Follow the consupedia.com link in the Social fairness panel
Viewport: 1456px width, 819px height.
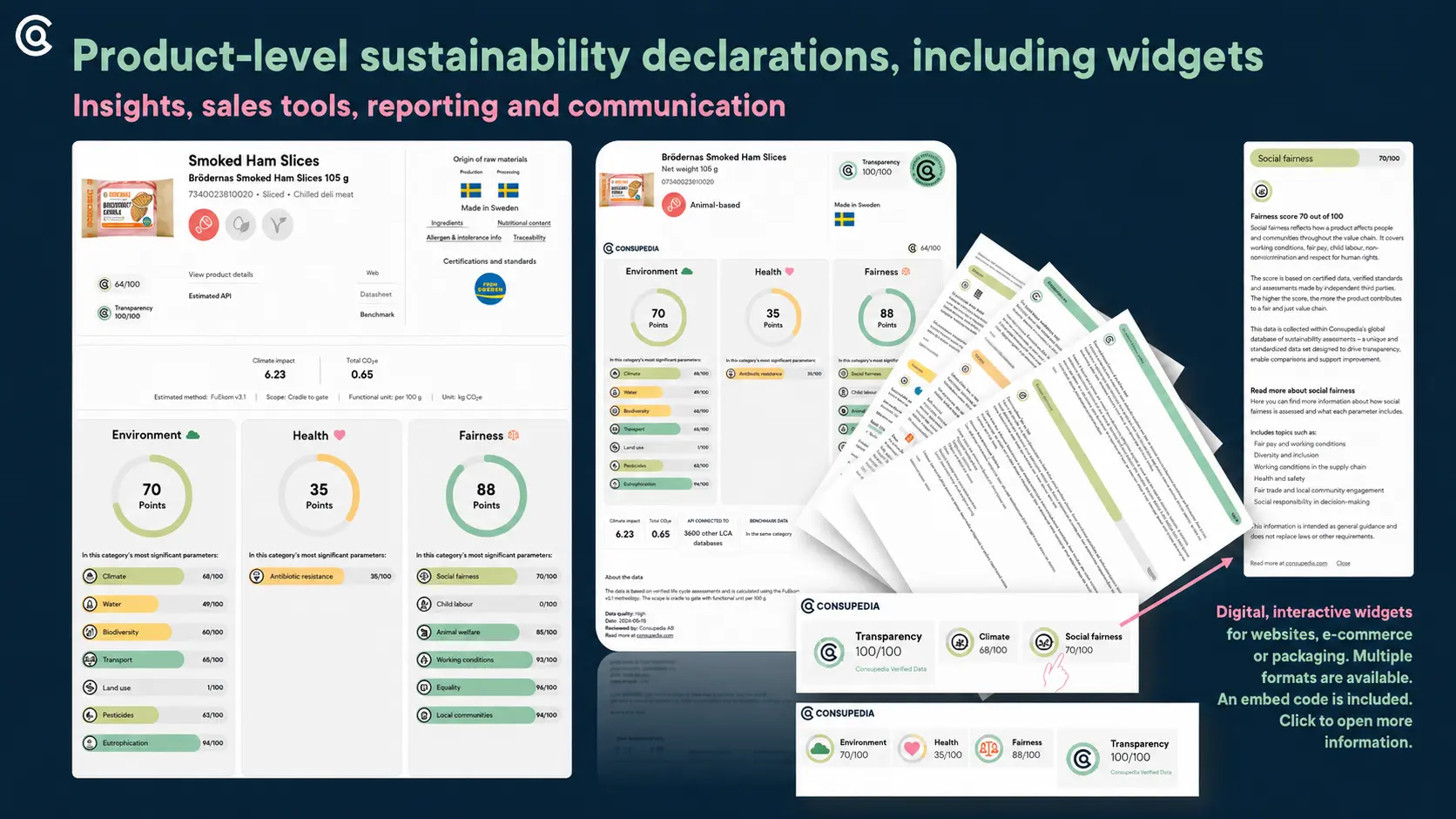[x=1306, y=564]
